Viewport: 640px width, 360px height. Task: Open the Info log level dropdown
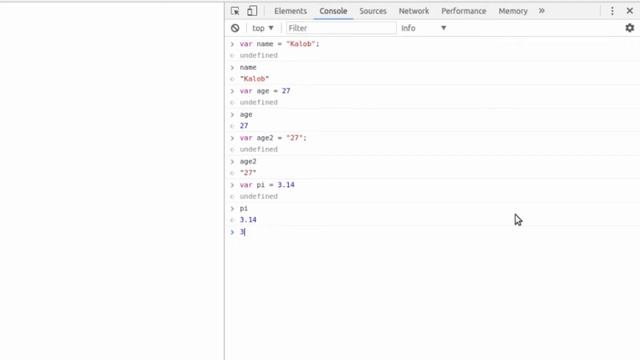424,28
